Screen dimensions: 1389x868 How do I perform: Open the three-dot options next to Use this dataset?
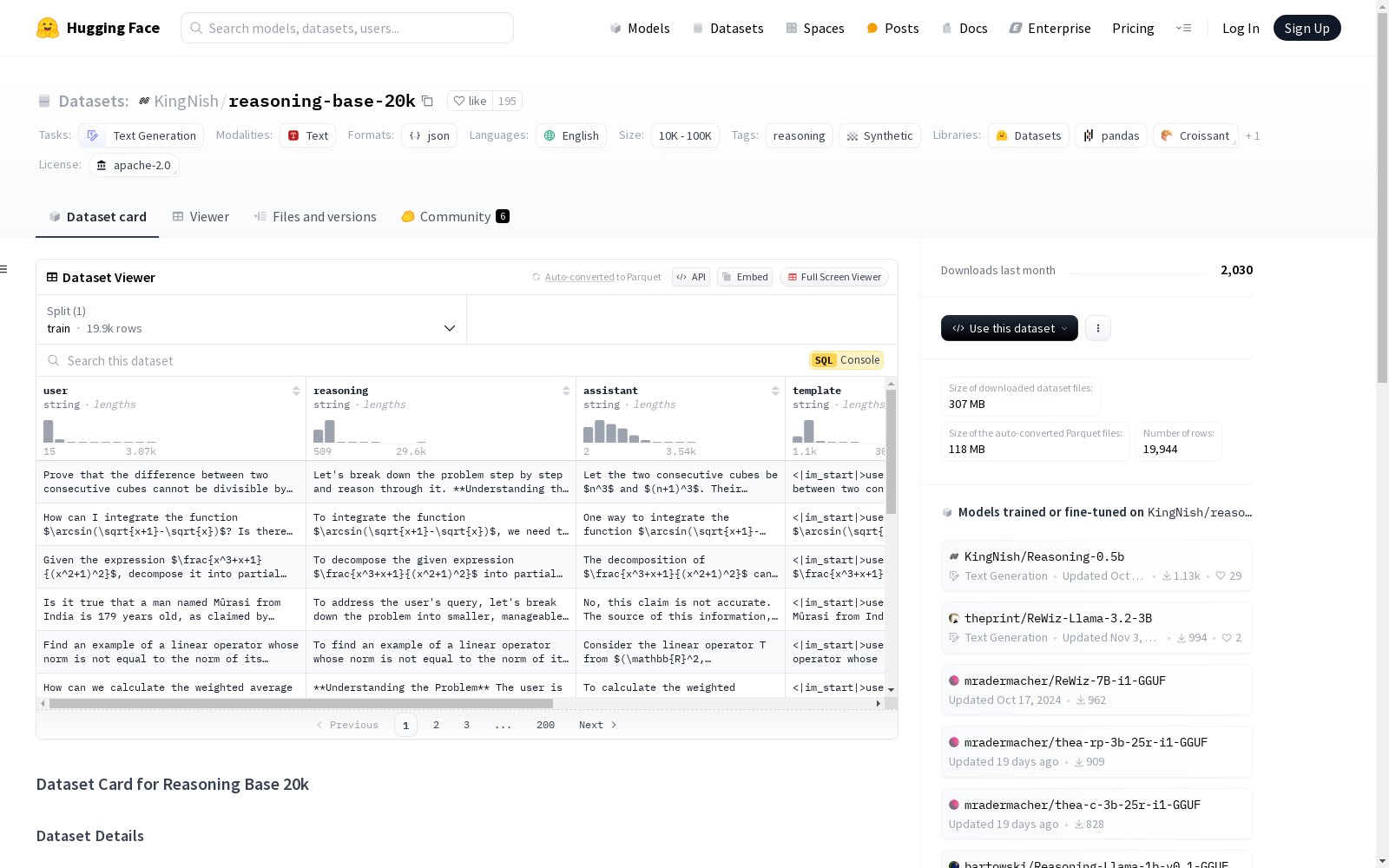pyautogui.click(x=1098, y=328)
